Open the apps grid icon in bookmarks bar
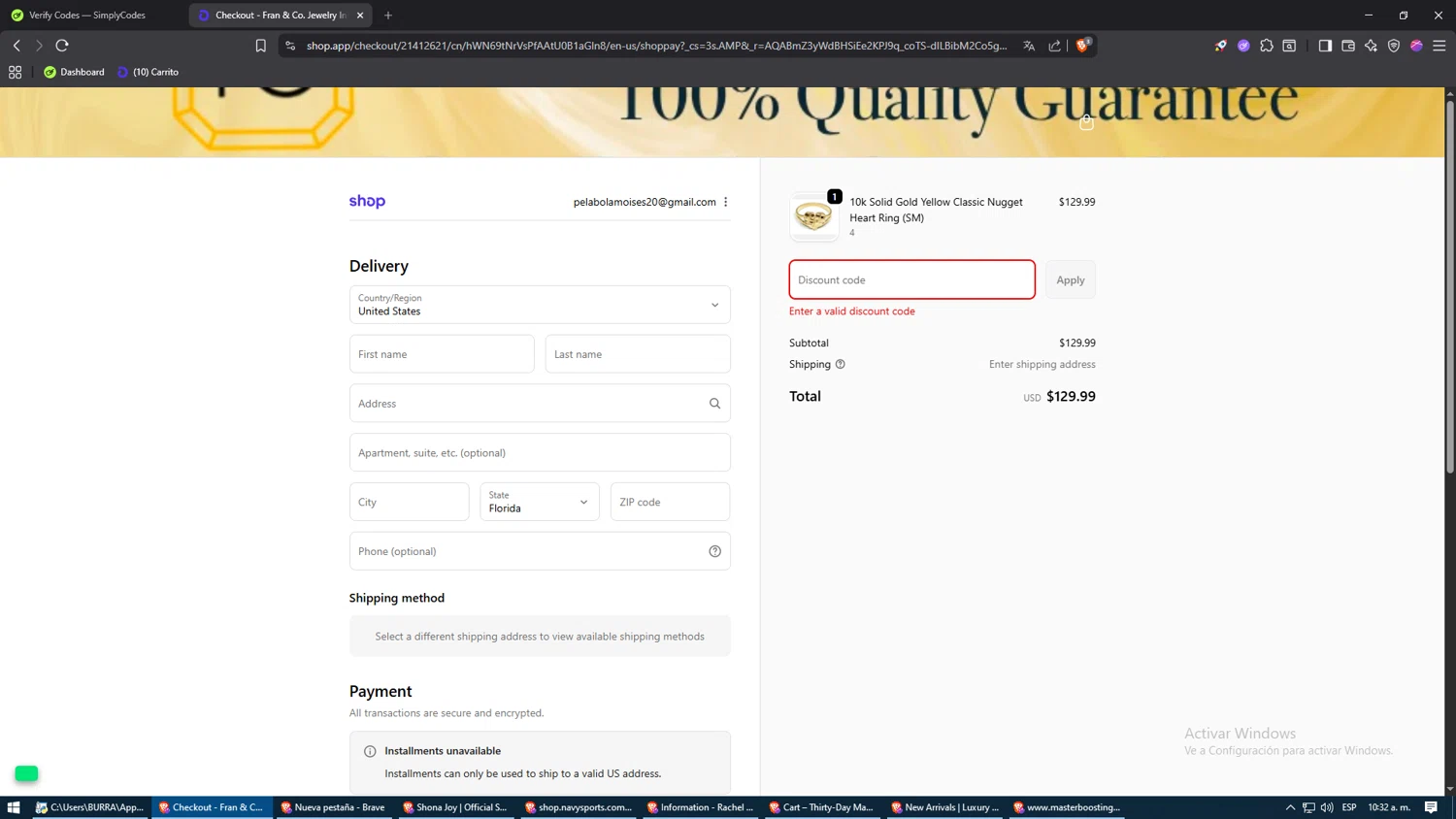Image resolution: width=1456 pixels, height=819 pixels. point(15,72)
